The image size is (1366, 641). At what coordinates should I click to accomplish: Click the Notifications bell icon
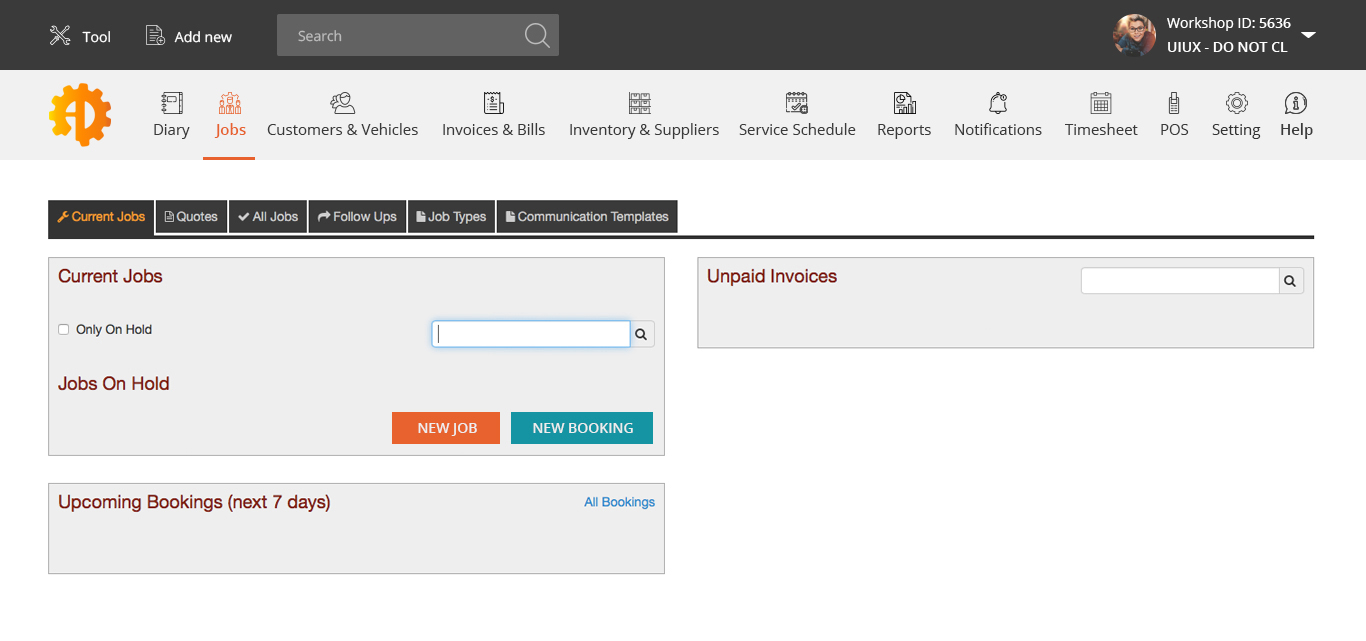[997, 103]
